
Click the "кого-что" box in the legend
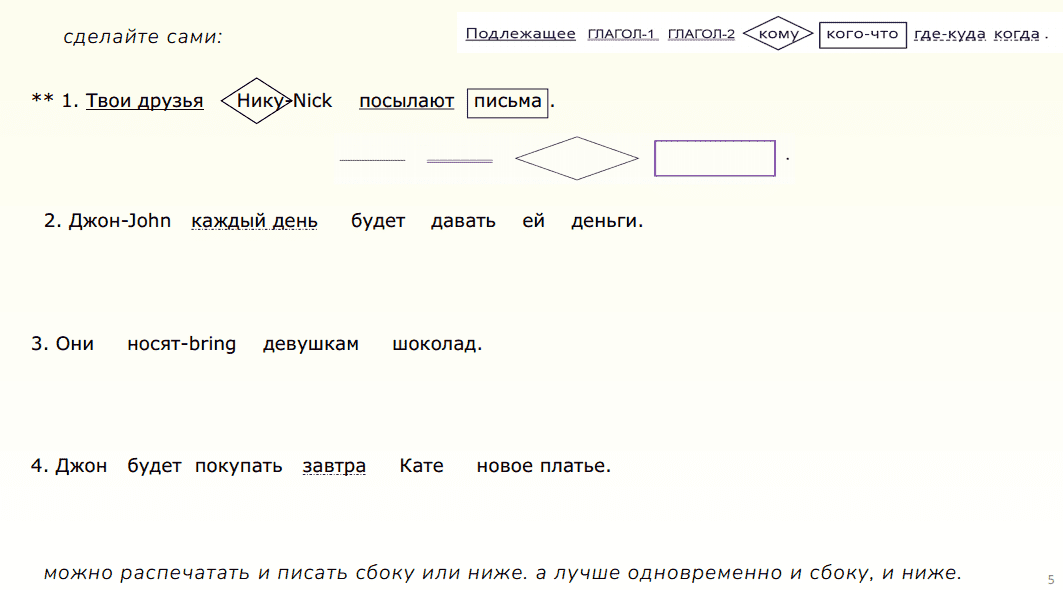862,35
